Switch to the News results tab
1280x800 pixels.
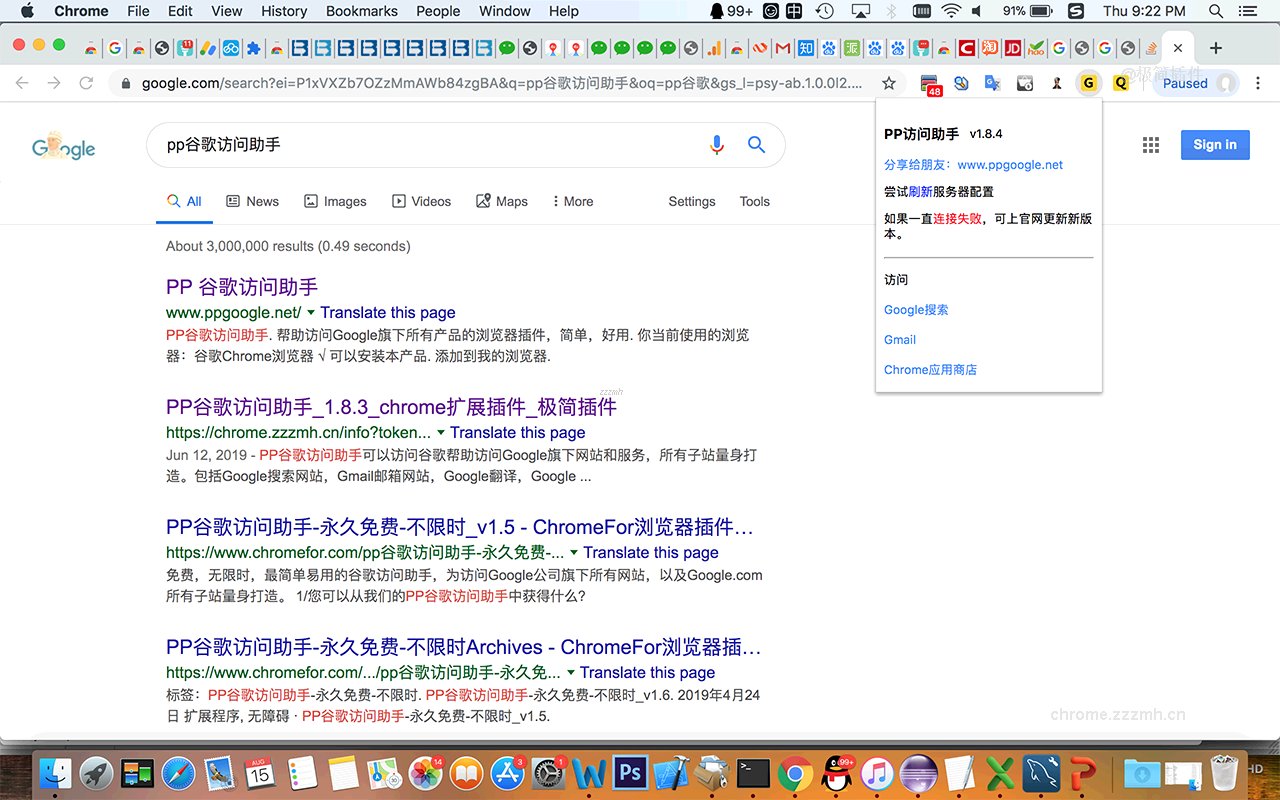pos(252,201)
